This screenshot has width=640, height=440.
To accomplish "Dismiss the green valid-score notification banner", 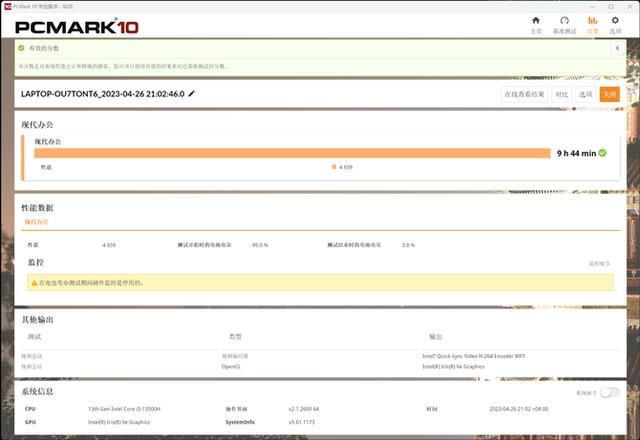I will [x=617, y=48].
